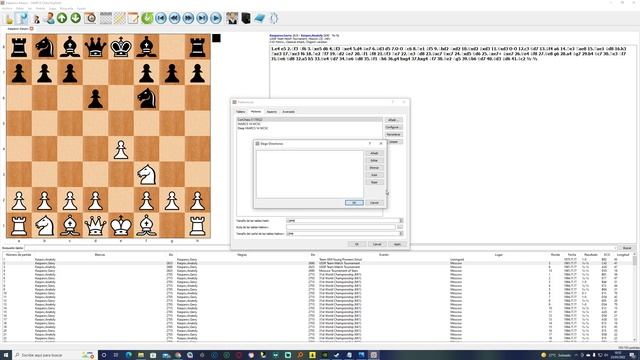This screenshot has width=640, height=360.
Task: Switch to Motores tab in Preferences window
Action: point(256,111)
